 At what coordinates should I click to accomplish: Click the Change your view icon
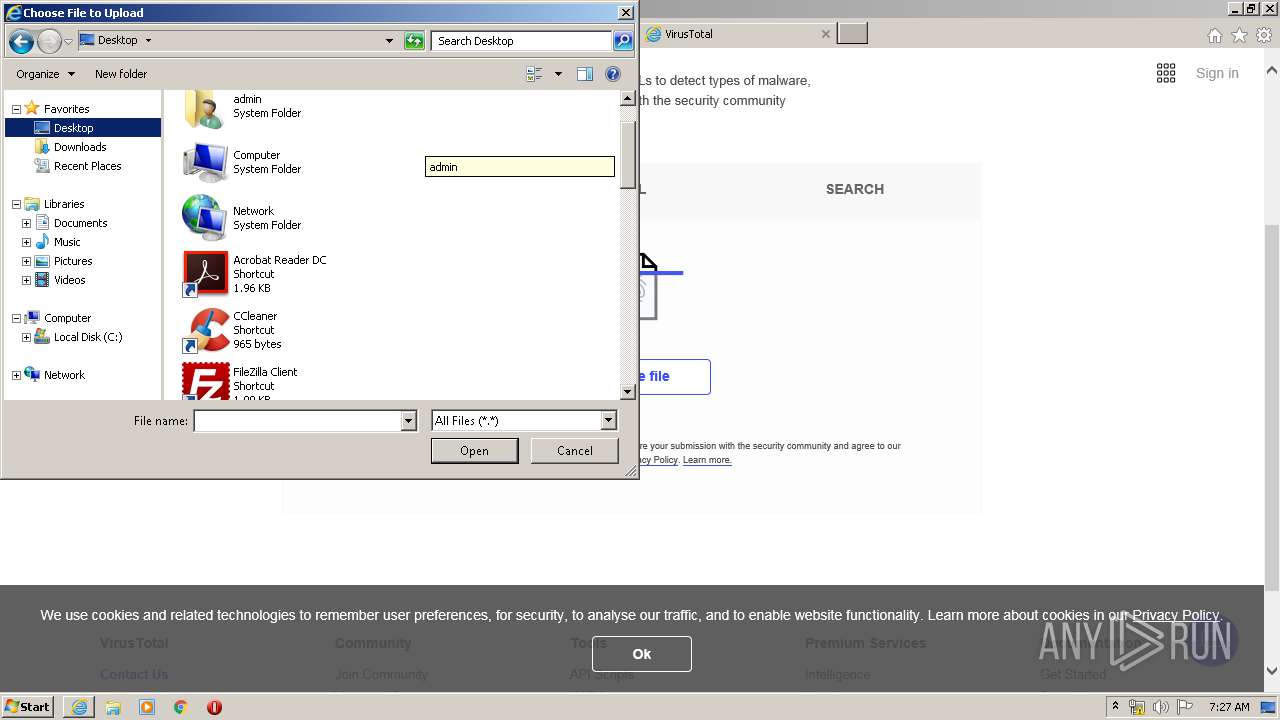[534, 74]
